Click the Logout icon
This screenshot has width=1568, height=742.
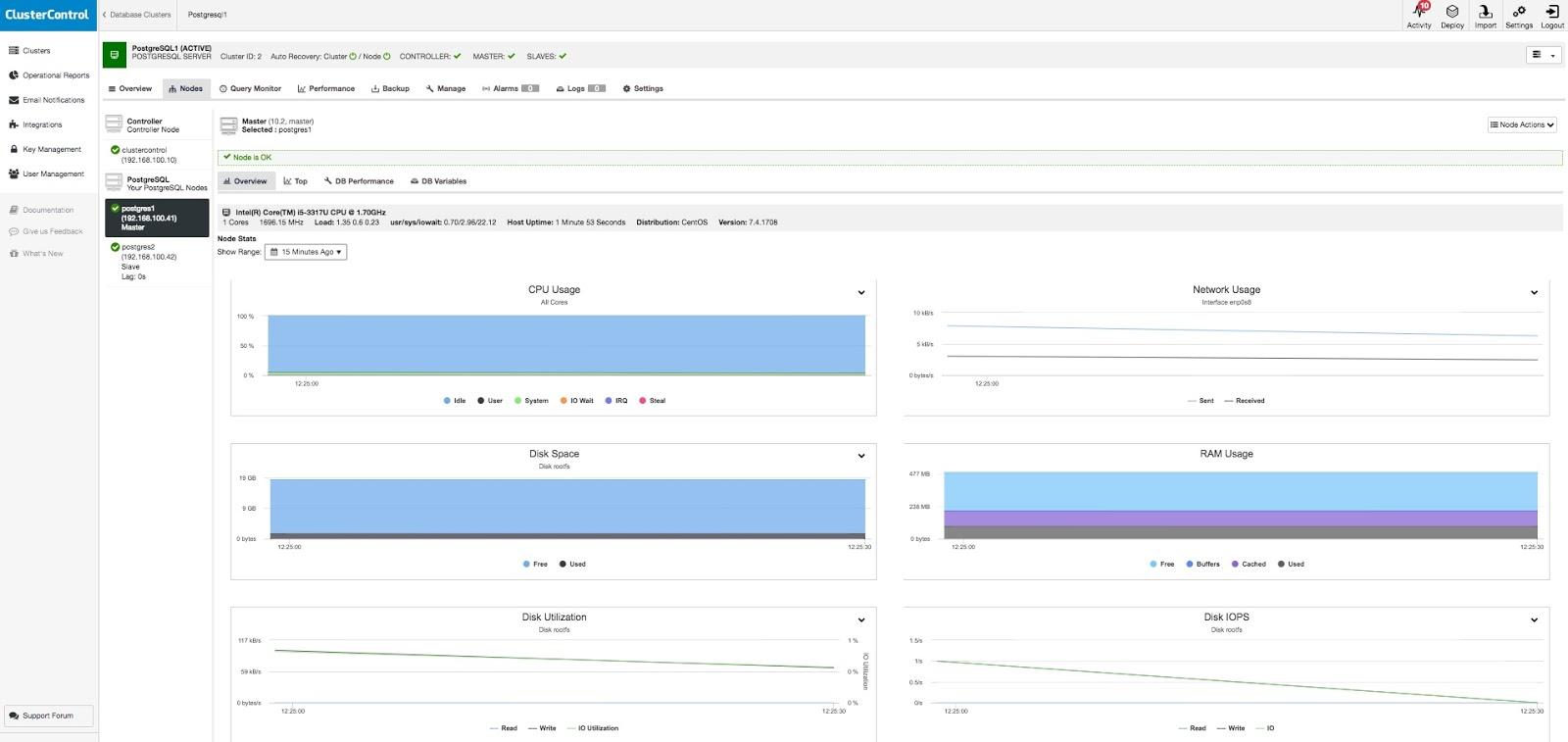click(x=1552, y=16)
